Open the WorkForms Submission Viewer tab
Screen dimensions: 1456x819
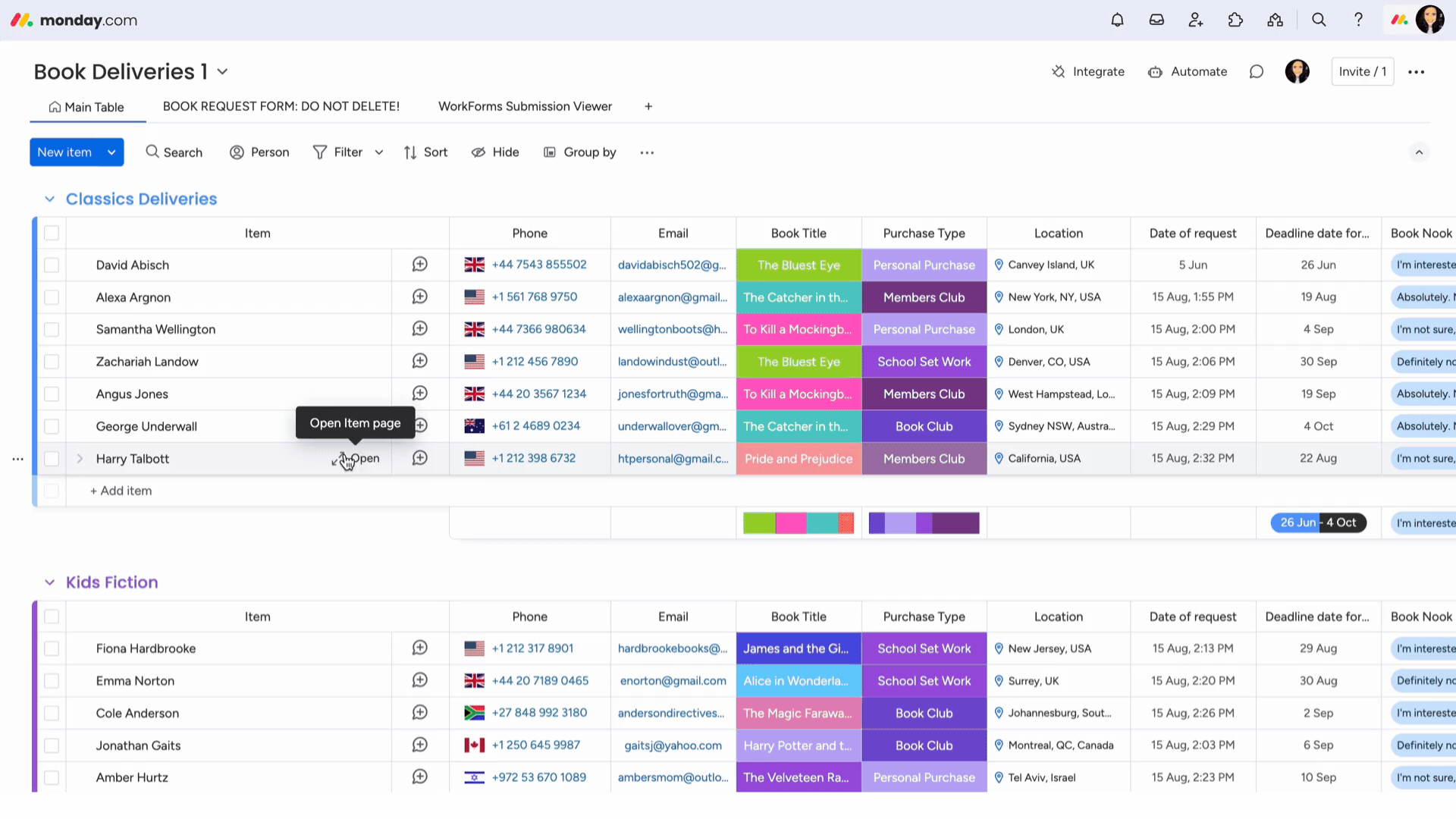pos(525,107)
